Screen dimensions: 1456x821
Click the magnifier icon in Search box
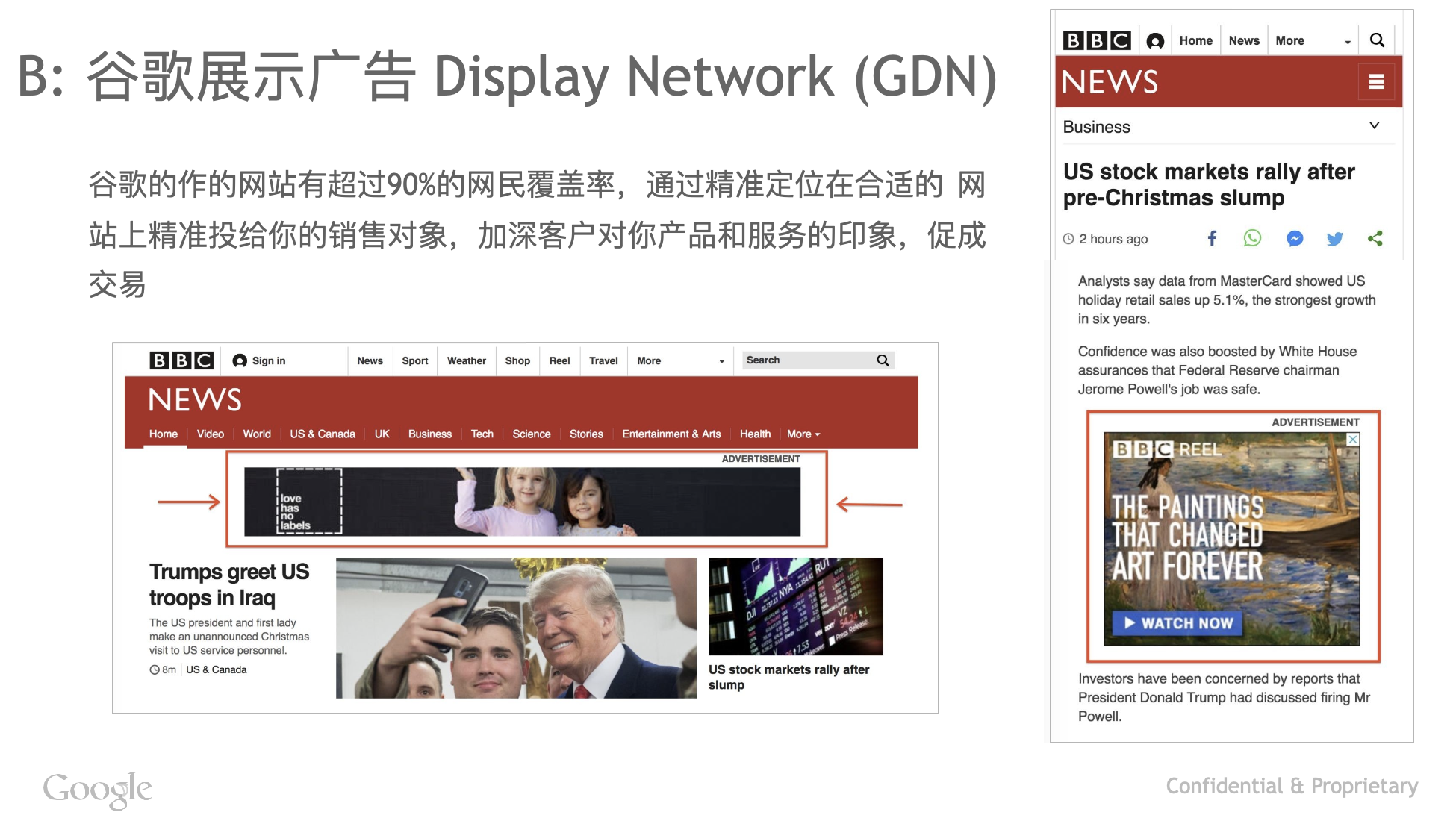click(x=883, y=360)
